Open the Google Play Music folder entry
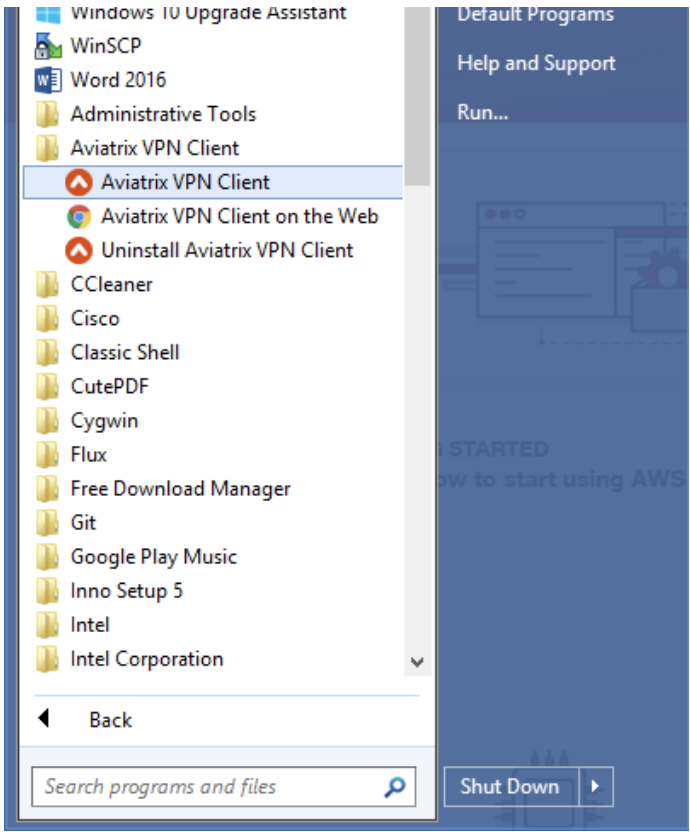Image resolution: width=690 pixels, height=832 pixels. tap(154, 557)
